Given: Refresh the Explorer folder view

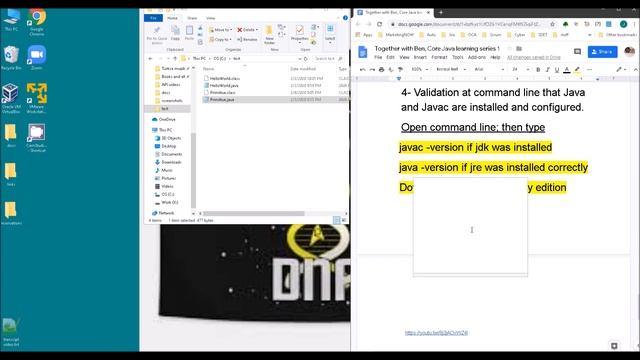Looking at the screenshot, I should coord(305,59).
